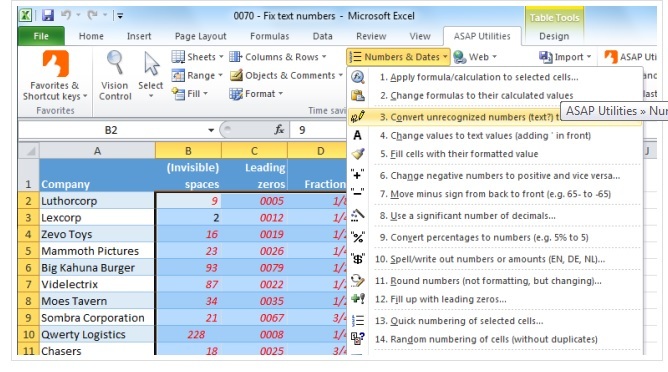Click the Name Box showing B2

coord(112,130)
